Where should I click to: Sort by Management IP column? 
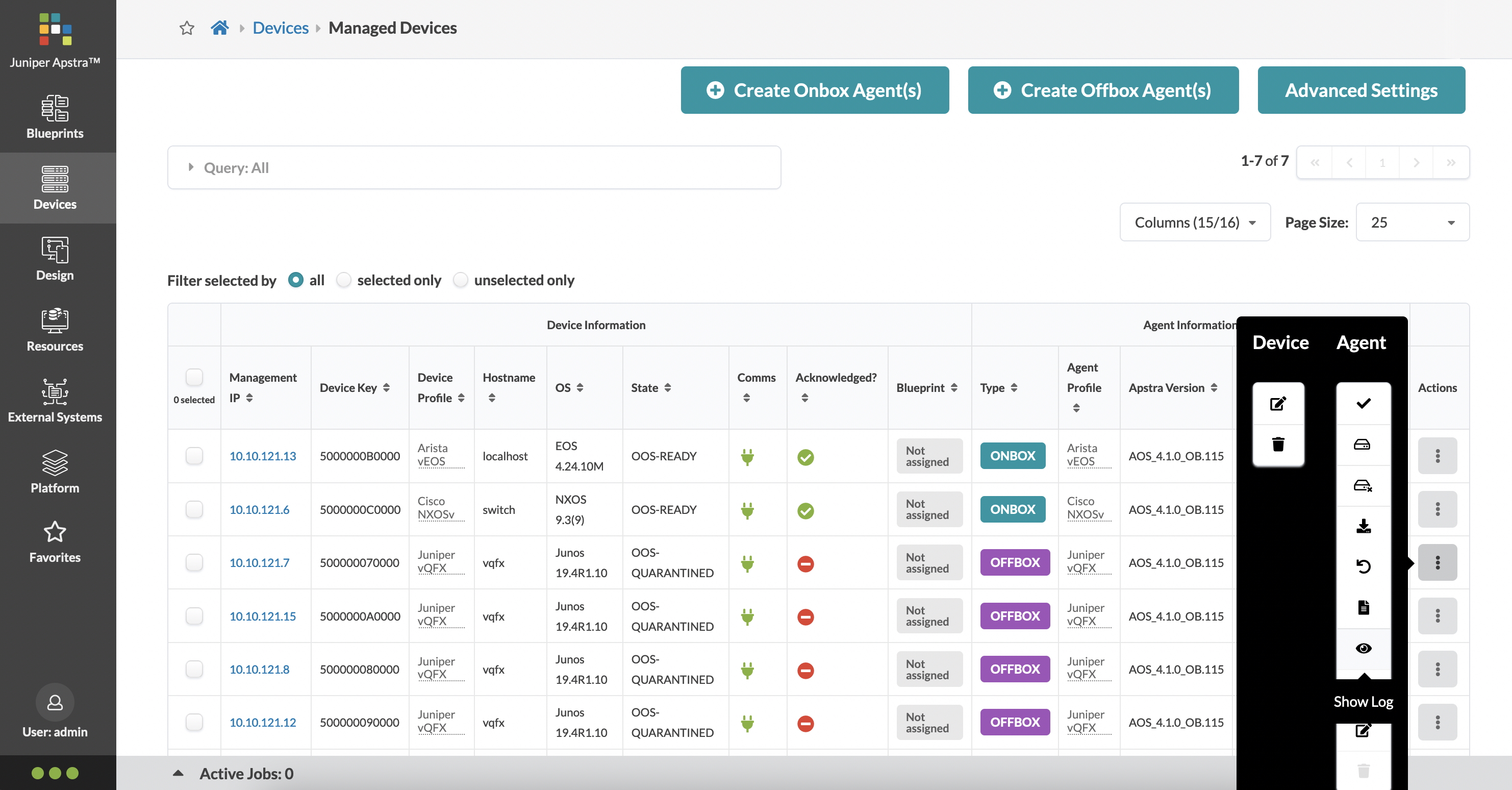tap(249, 398)
